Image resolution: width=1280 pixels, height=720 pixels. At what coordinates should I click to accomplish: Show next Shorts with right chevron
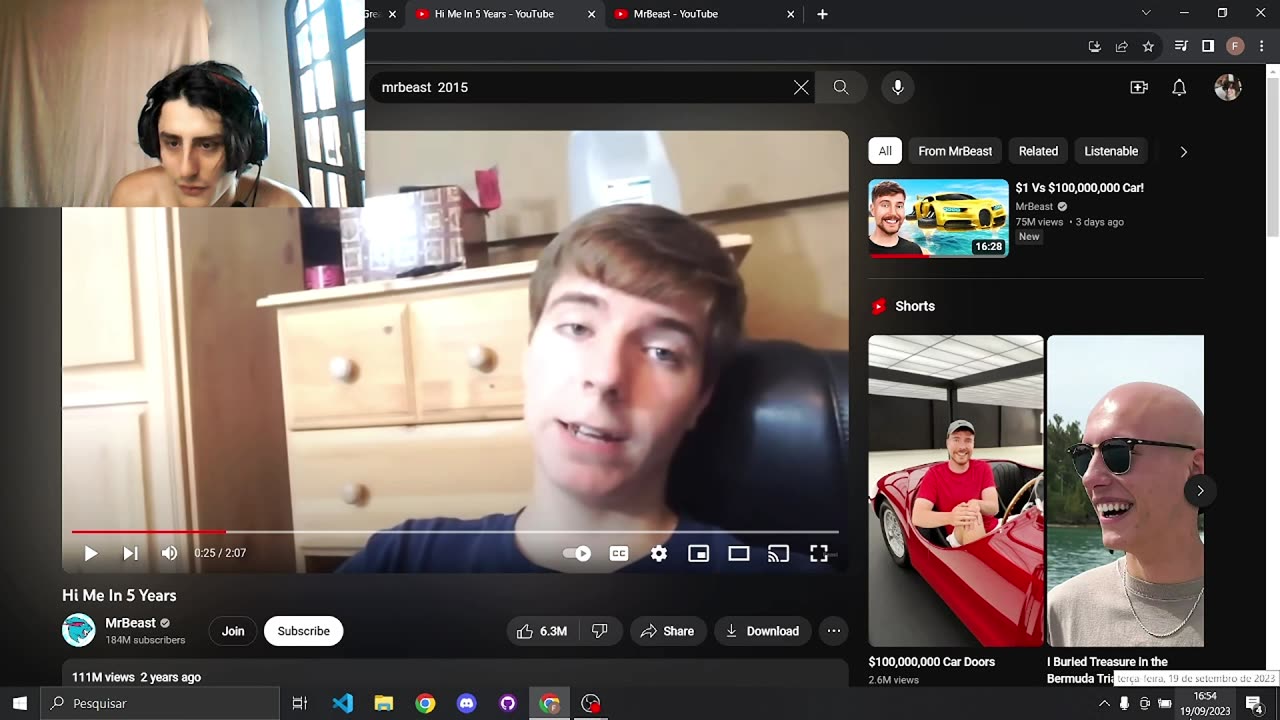coord(1200,490)
